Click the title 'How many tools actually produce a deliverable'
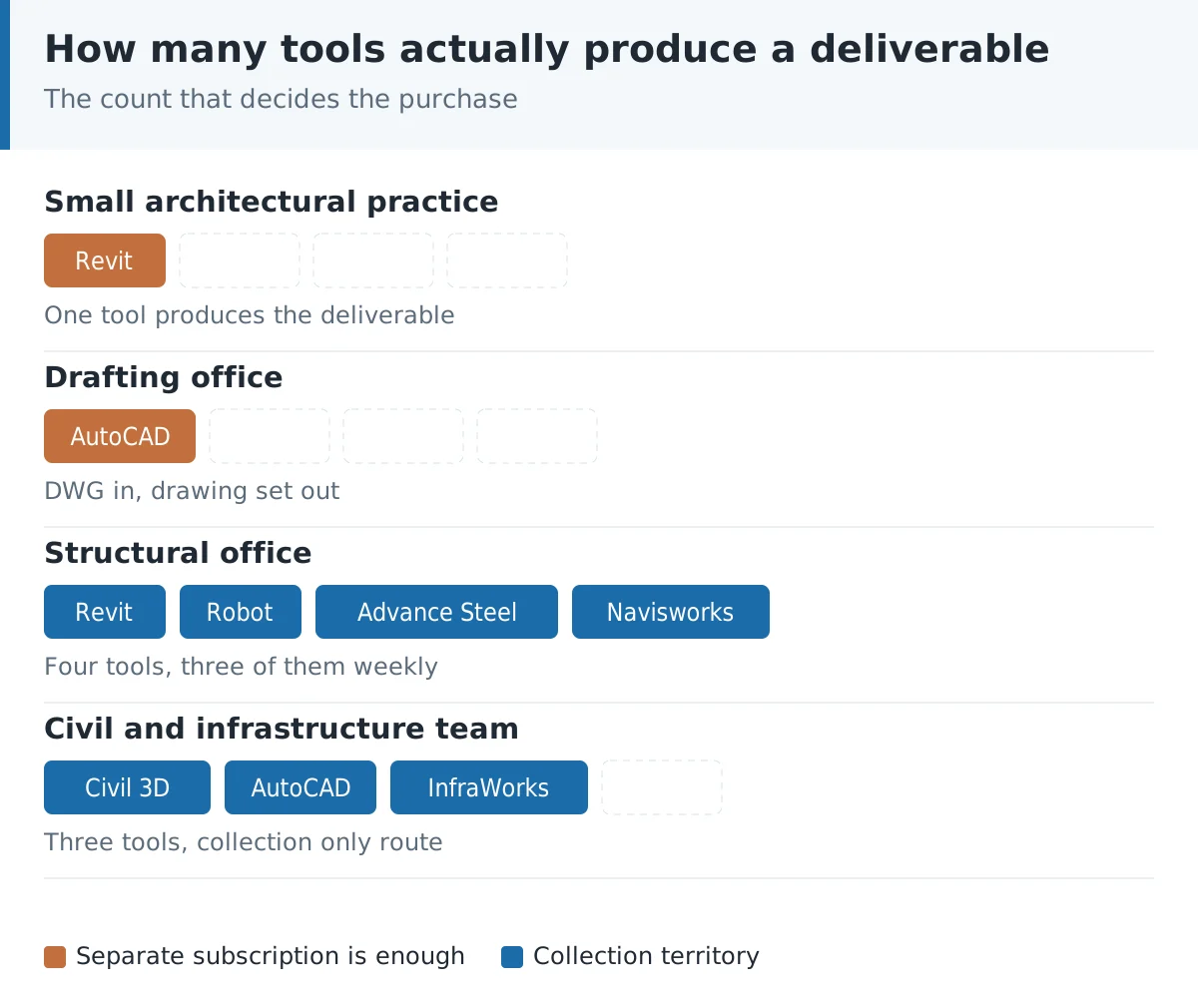1198x1008 pixels. (x=546, y=49)
